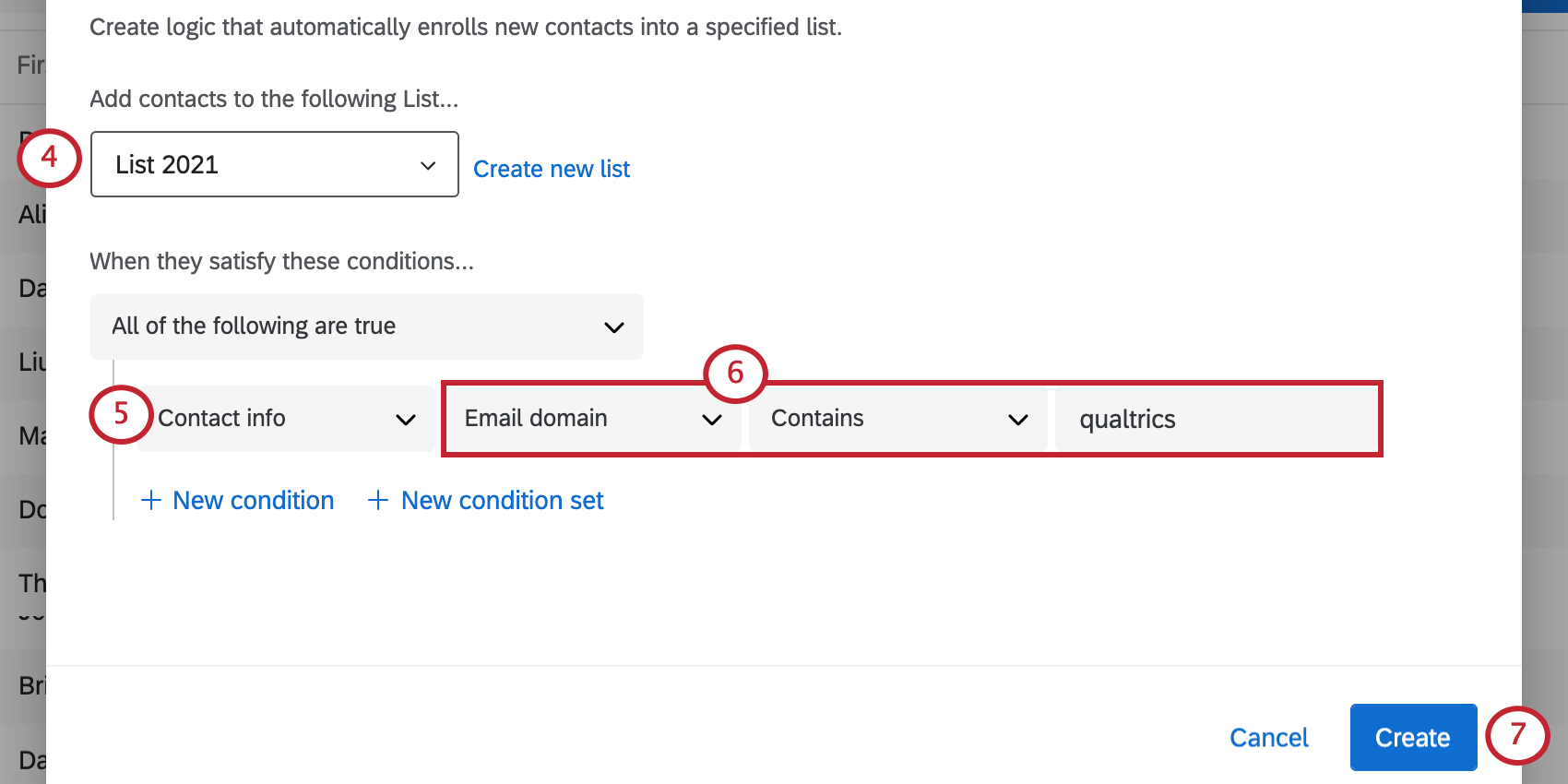Click the plus icon beside New condition set
The width and height of the screenshot is (1568, 784).
point(378,500)
